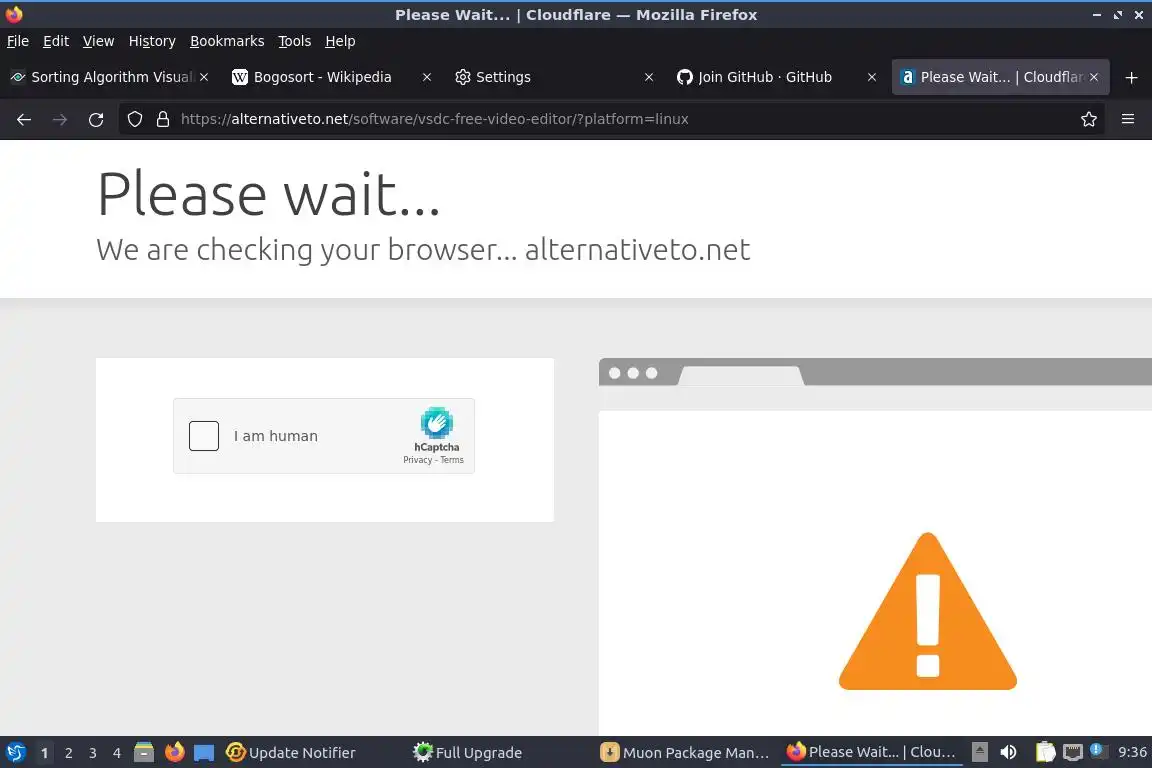Close the Please Wait Cloudflare tab
The width and height of the screenshot is (1152, 768).
(x=1094, y=77)
